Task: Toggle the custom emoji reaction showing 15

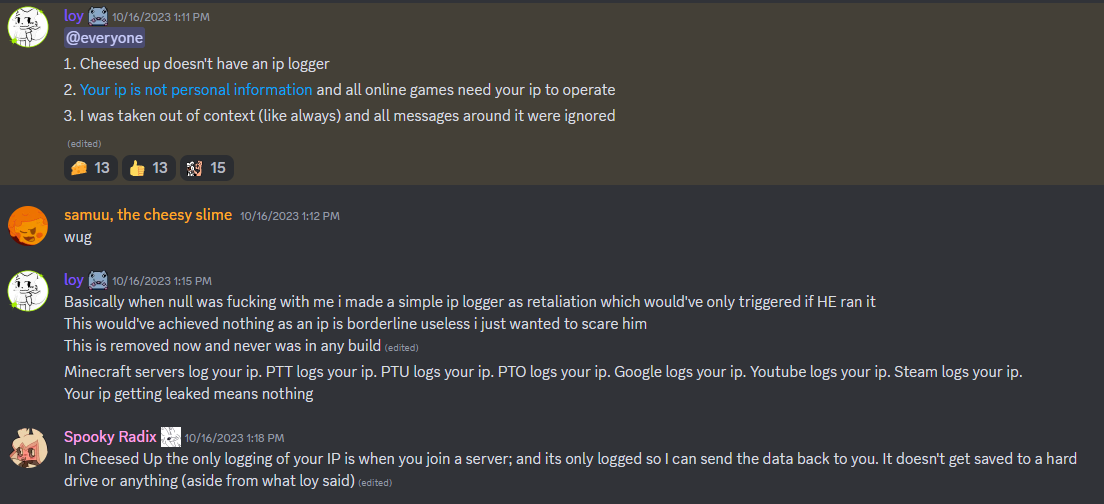Action: (x=207, y=168)
